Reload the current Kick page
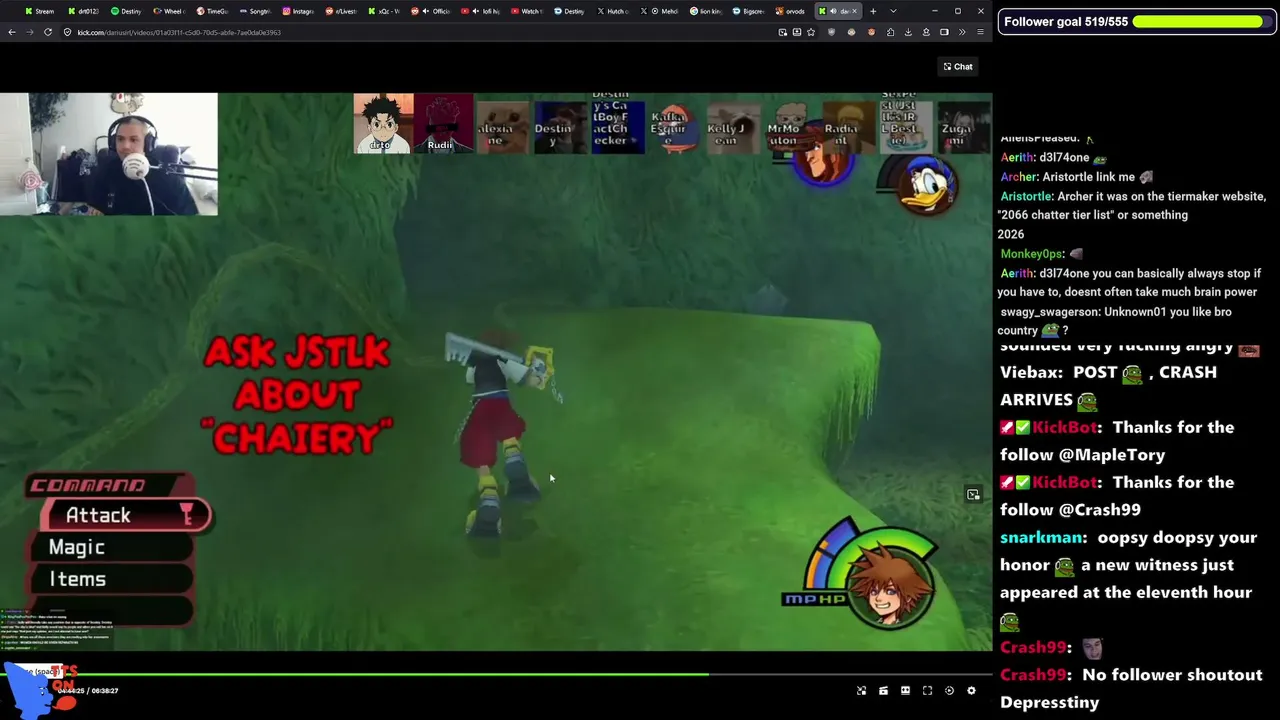This screenshot has width=1280, height=720. click(48, 32)
